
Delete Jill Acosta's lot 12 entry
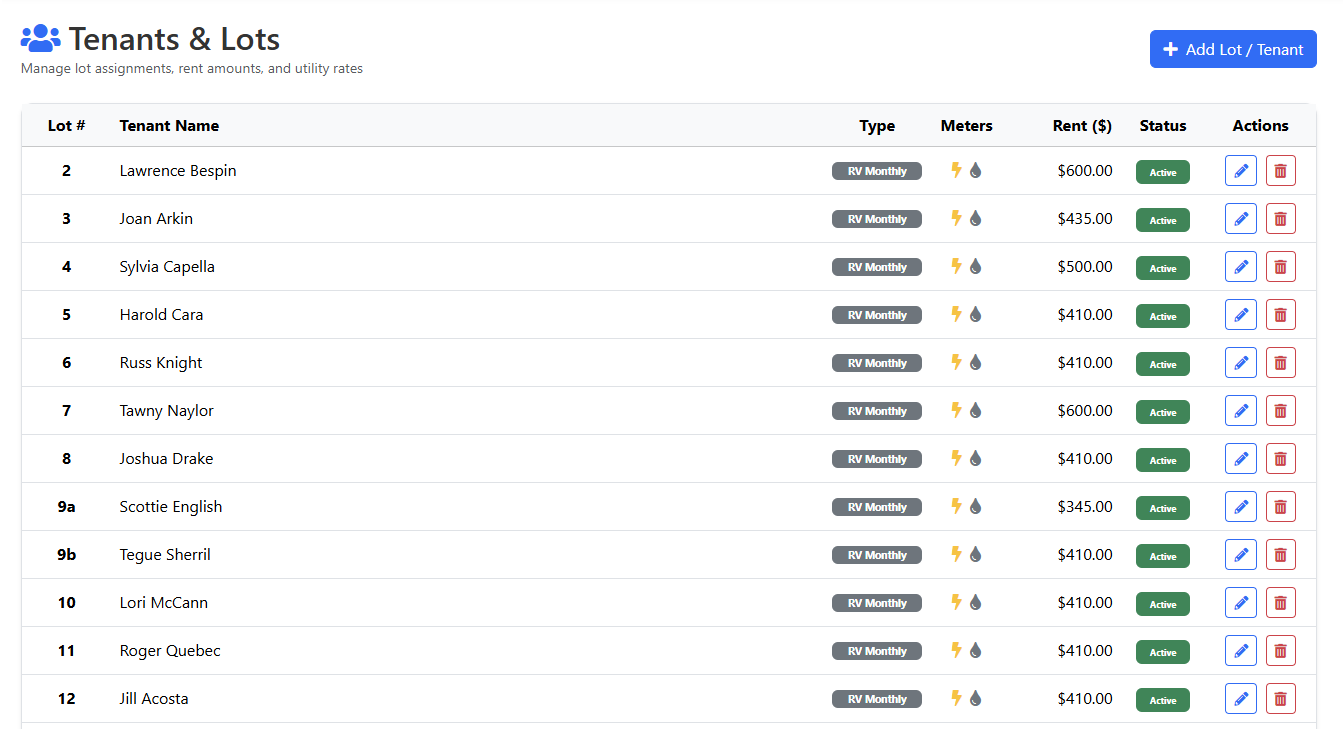(1280, 699)
